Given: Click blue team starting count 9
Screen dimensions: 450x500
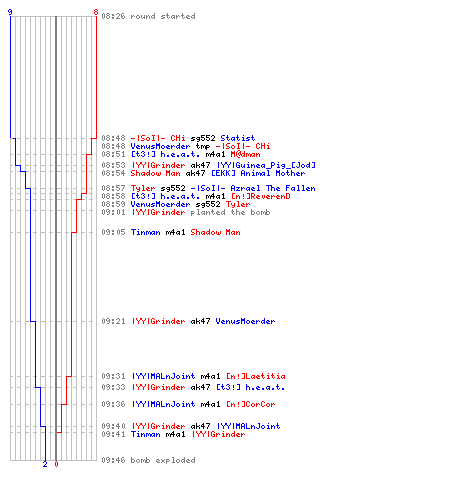Looking at the screenshot, I should (10, 12).
